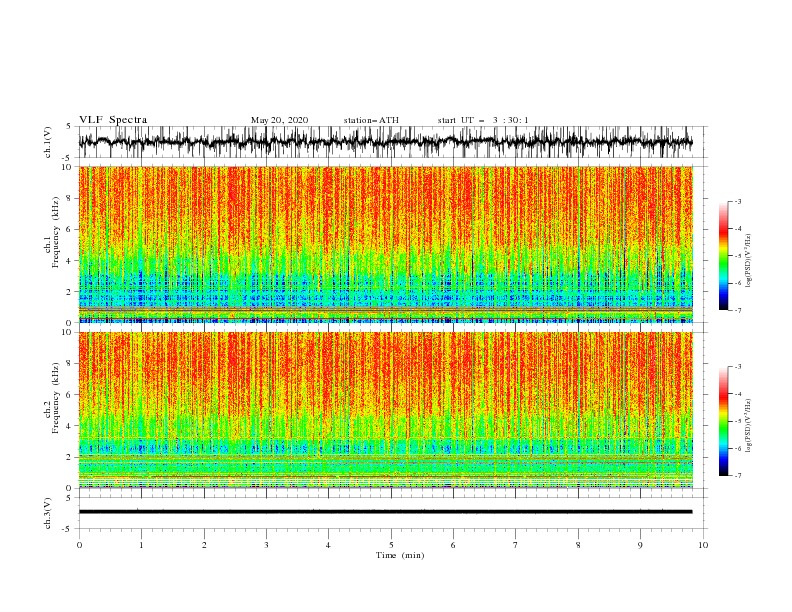Click the "-4" tick on lower color bar
Image resolution: width=792 pixels, height=612 pixels.
[x=738, y=394]
